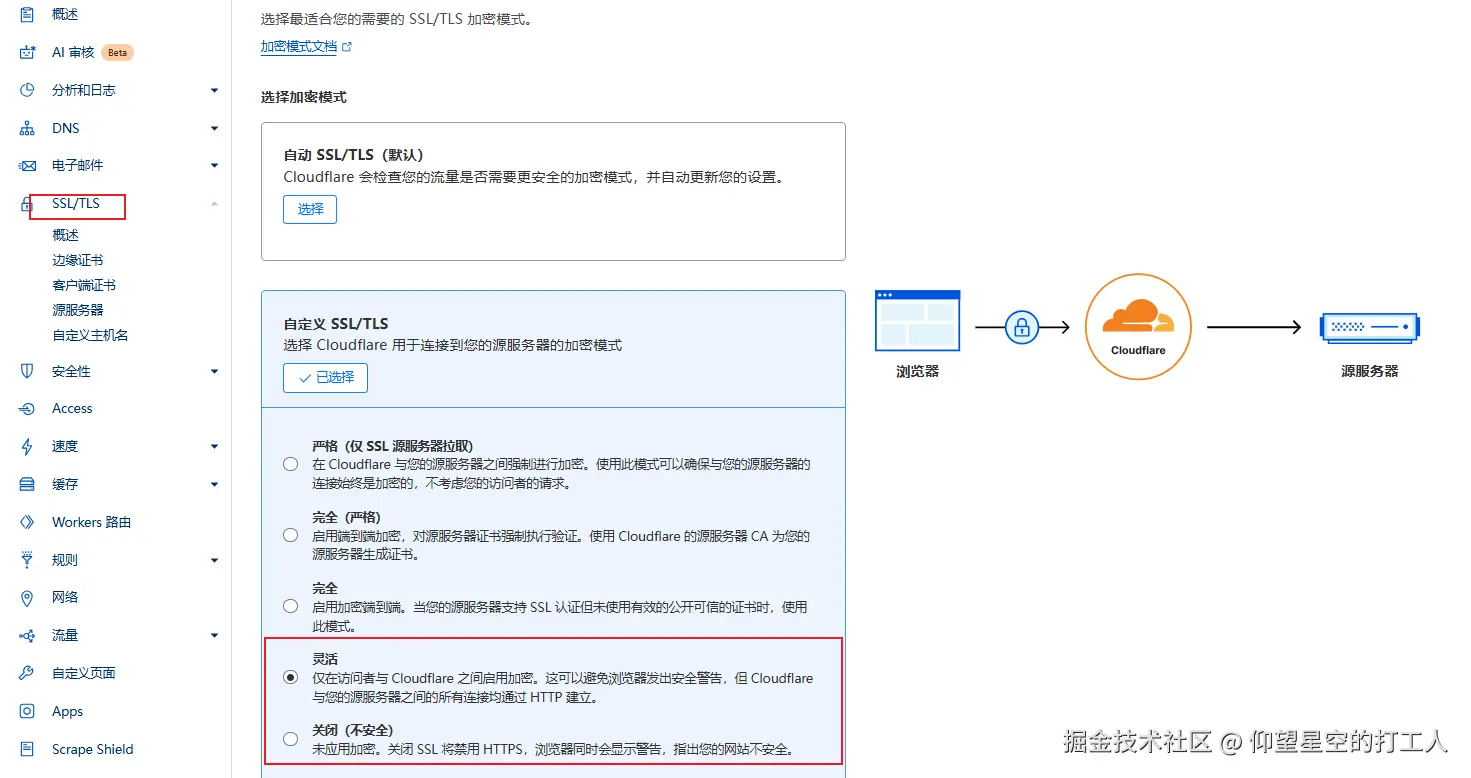Click the 选择加密模式 section heading
The image size is (1471, 778).
tap(304, 97)
